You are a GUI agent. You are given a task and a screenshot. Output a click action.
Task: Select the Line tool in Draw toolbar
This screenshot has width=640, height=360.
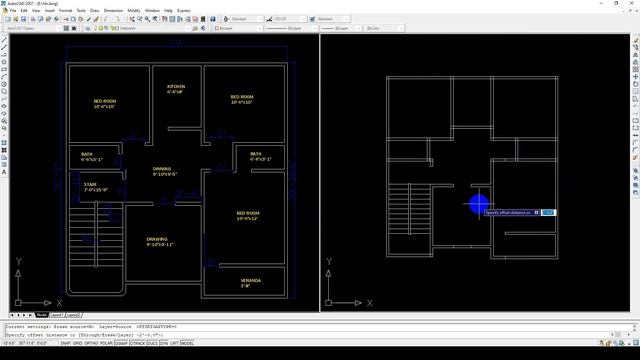[x=4, y=40]
